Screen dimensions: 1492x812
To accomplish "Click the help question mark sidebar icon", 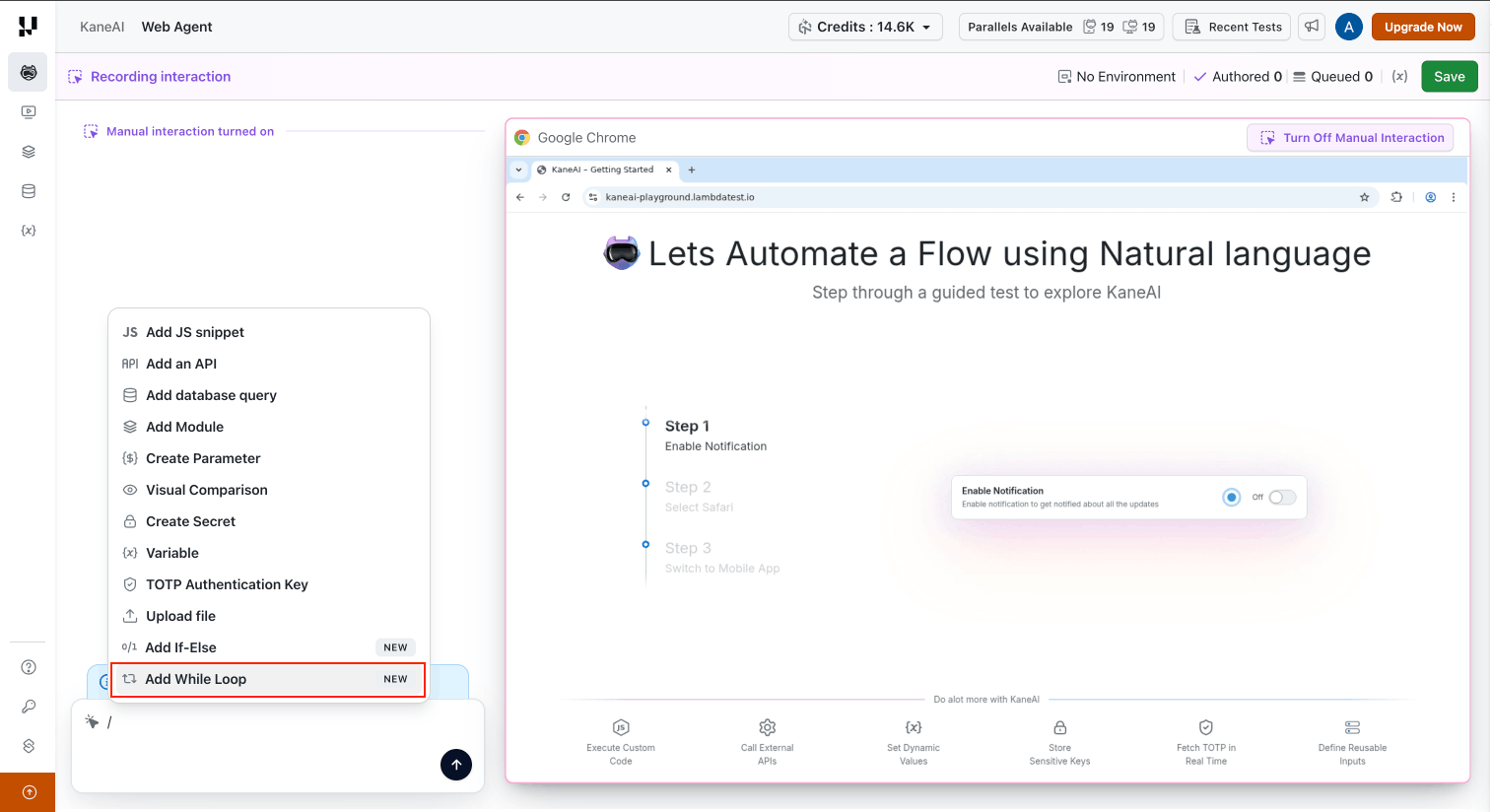I will click(29, 667).
